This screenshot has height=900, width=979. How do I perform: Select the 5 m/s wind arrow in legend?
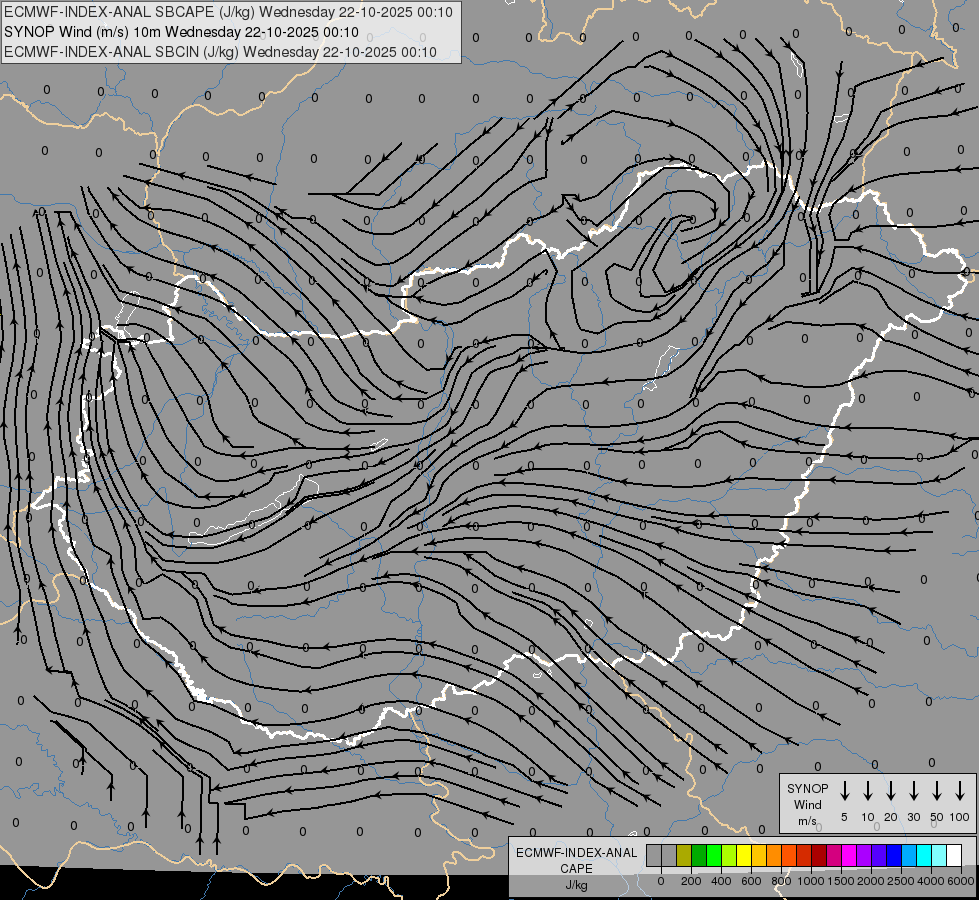click(x=844, y=791)
